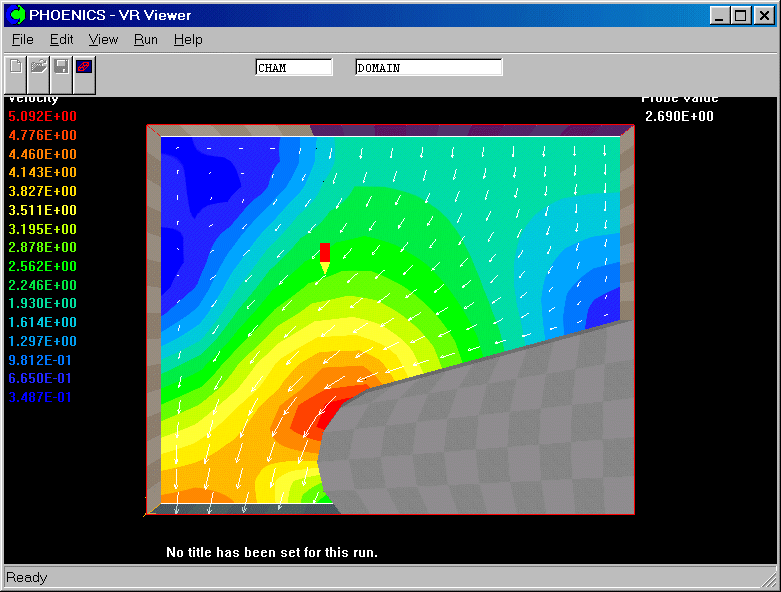Screen dimensions: 781x592
Task: Maximize the VR Viewer window
Action: (x=740, y=15)
